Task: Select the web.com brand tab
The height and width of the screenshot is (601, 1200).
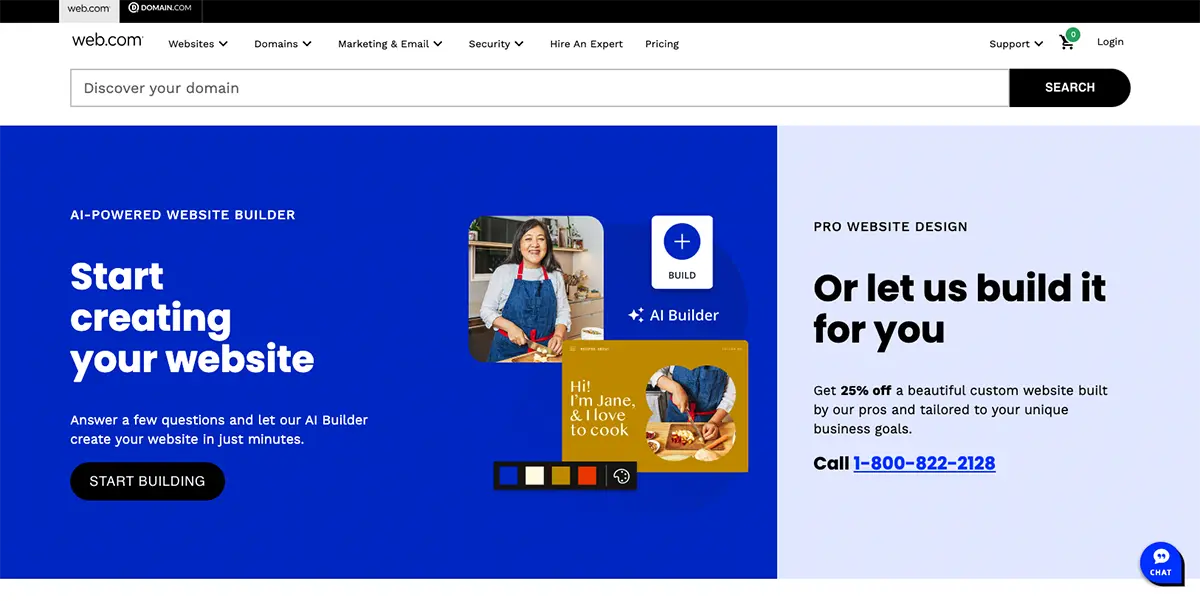Action: (89, 9)
